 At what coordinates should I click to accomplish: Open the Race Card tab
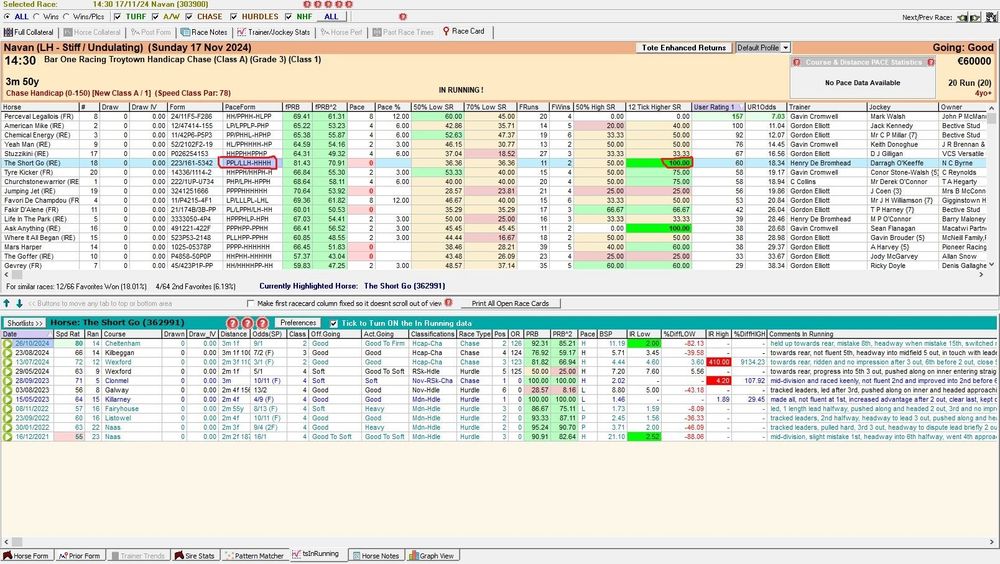tap(464, 31)
